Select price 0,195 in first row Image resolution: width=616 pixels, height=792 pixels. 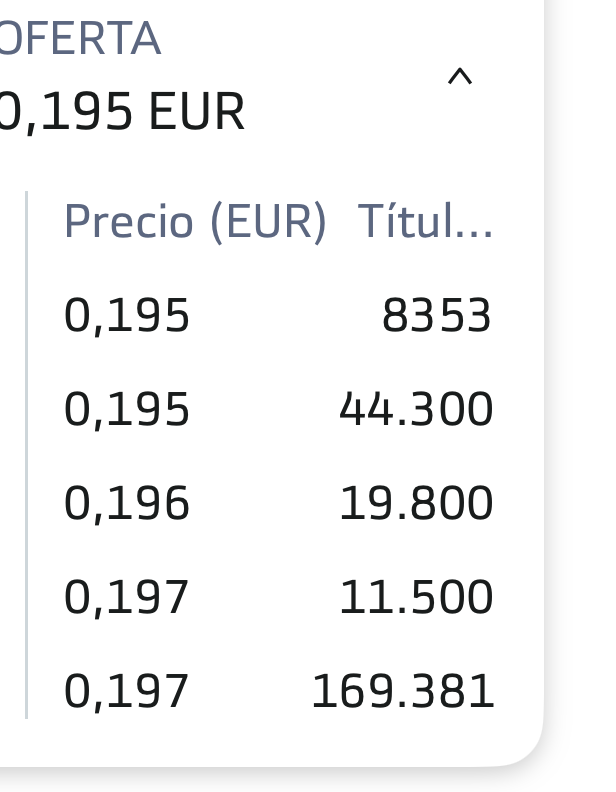pos(127,316)
